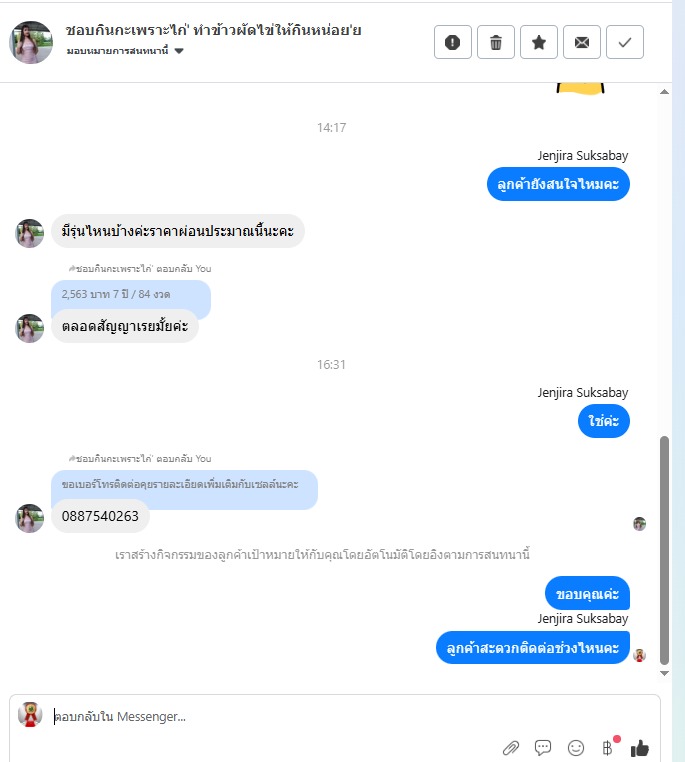Image resolution: width=685 pixels, height=762 pixels.
Task: Open the customer's profile picture in the header
Action: [31, 42]
